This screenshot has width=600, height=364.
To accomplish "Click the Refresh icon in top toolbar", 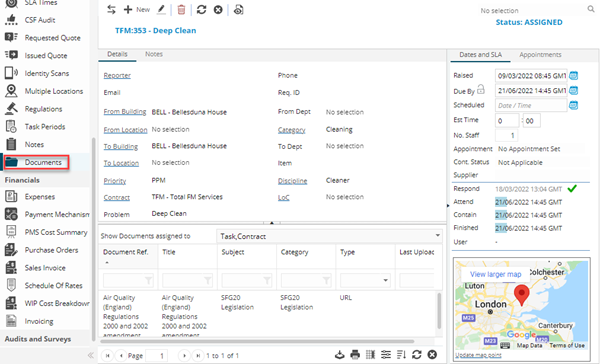I will [x=201, y=10].
